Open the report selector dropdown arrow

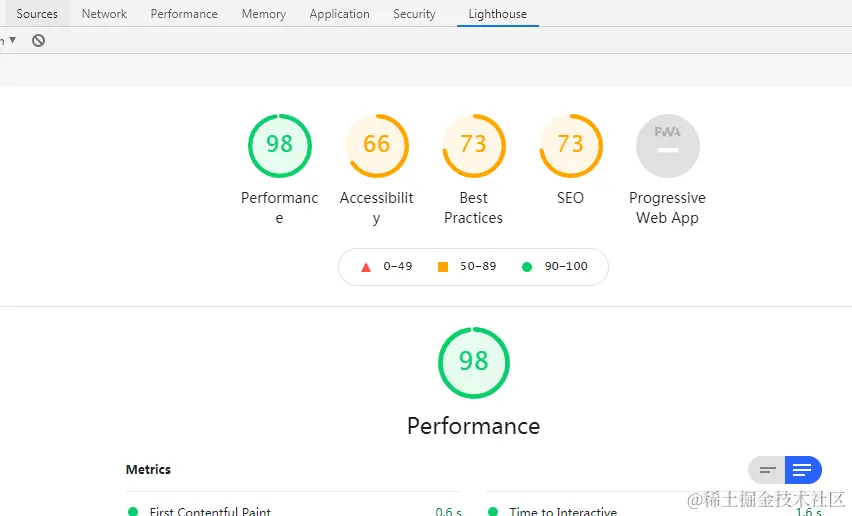pos(12,40)
